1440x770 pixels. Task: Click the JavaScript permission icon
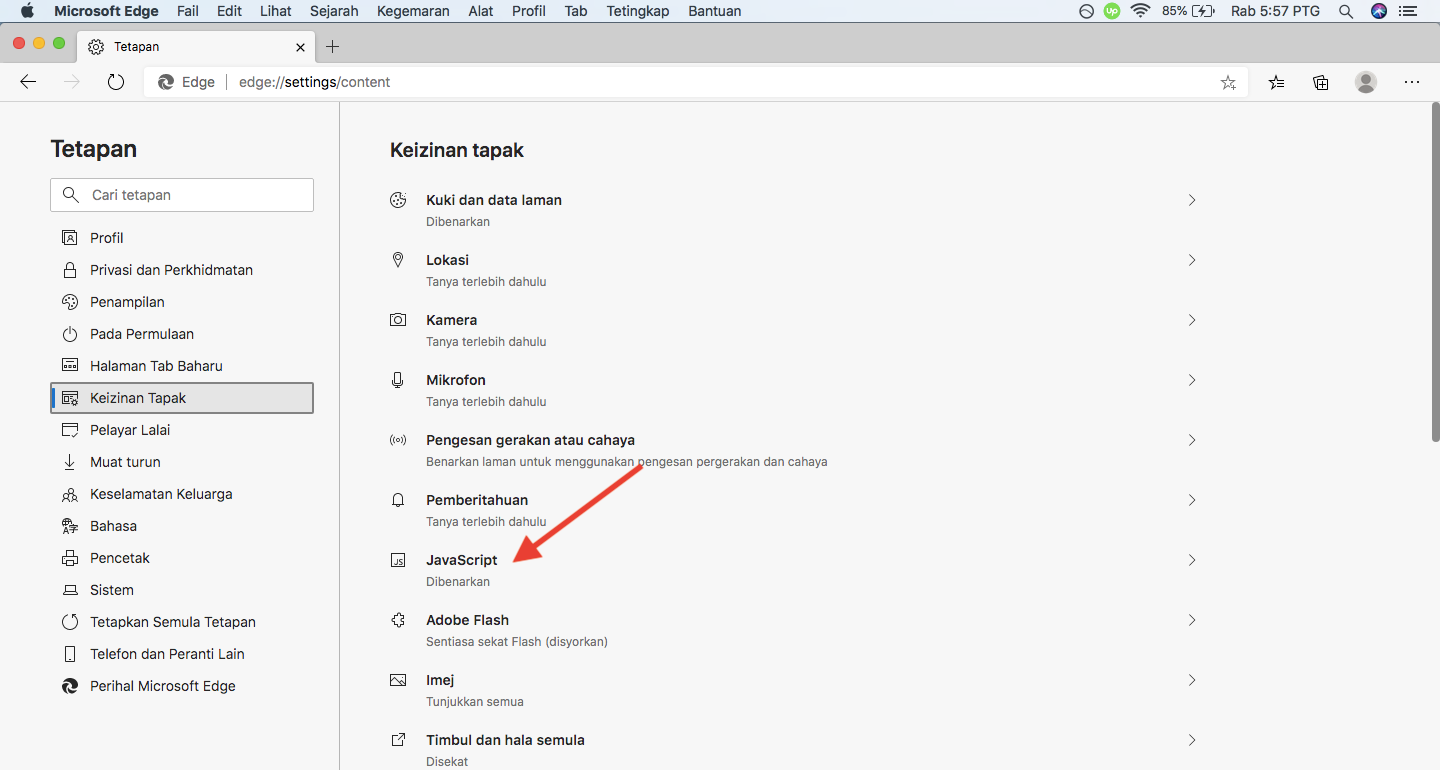tap(398, 561)
